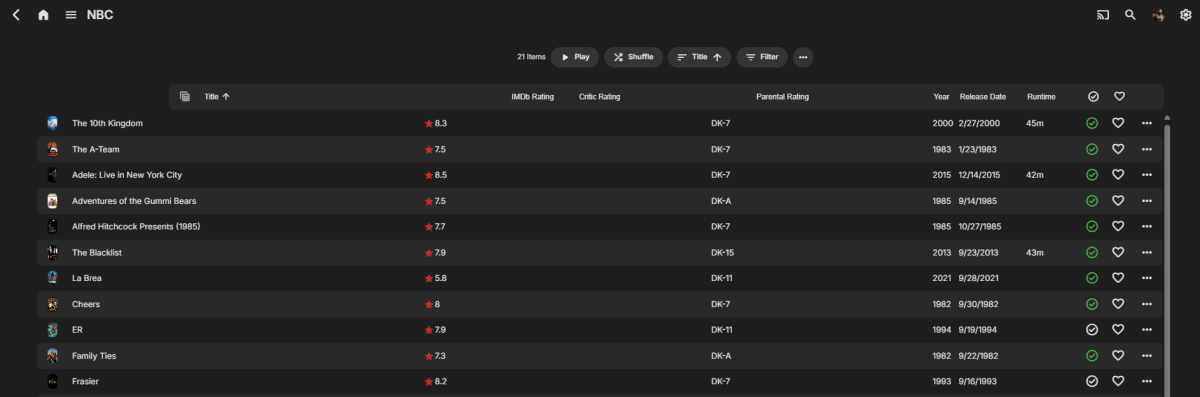This screenshot has height=397, width=1200.
Task: Open more options for ER
Action: 1146,329
